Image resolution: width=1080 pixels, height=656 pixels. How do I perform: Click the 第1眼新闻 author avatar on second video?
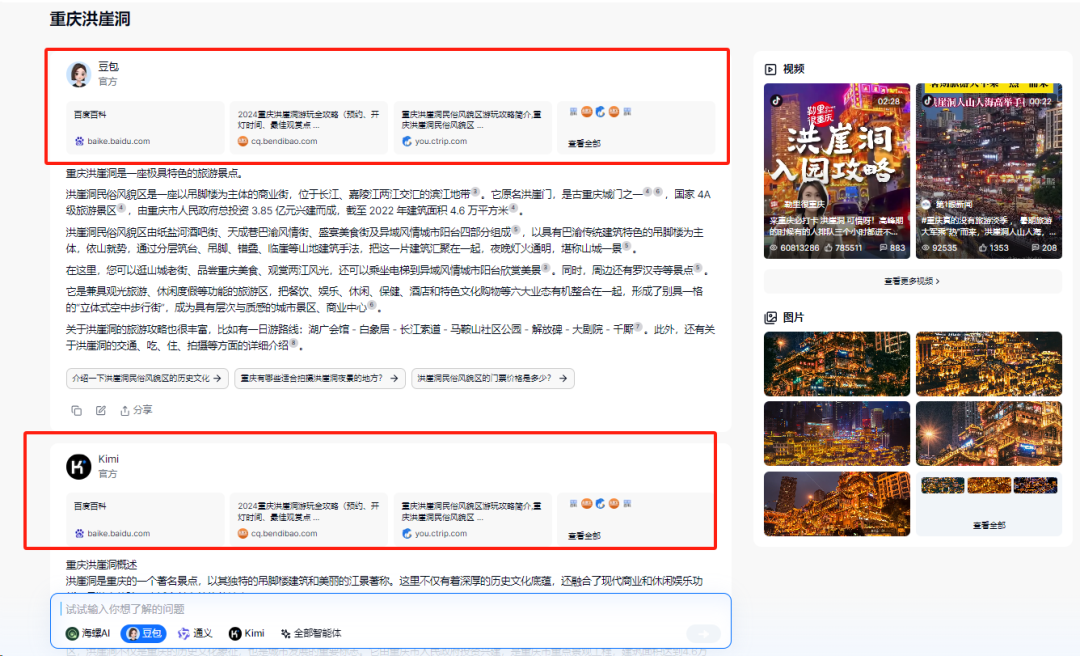pos(926,205)
